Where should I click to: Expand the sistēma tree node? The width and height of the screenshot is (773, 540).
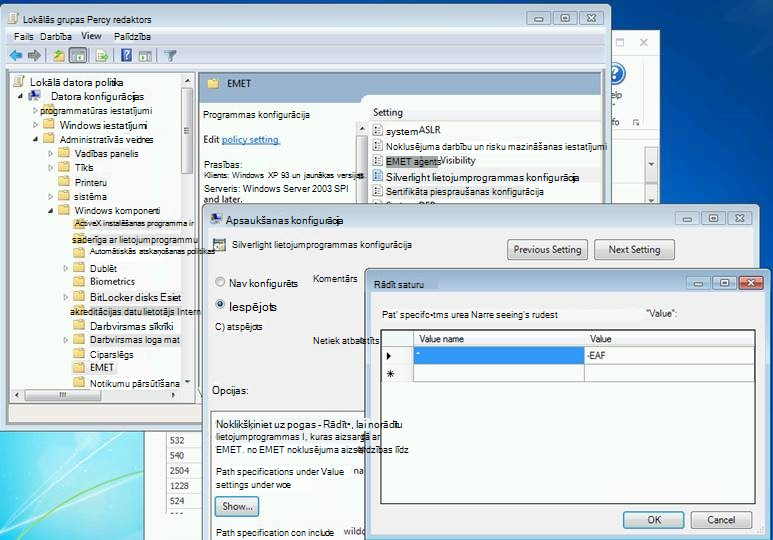pyautogui.click(x=50, y=196)
